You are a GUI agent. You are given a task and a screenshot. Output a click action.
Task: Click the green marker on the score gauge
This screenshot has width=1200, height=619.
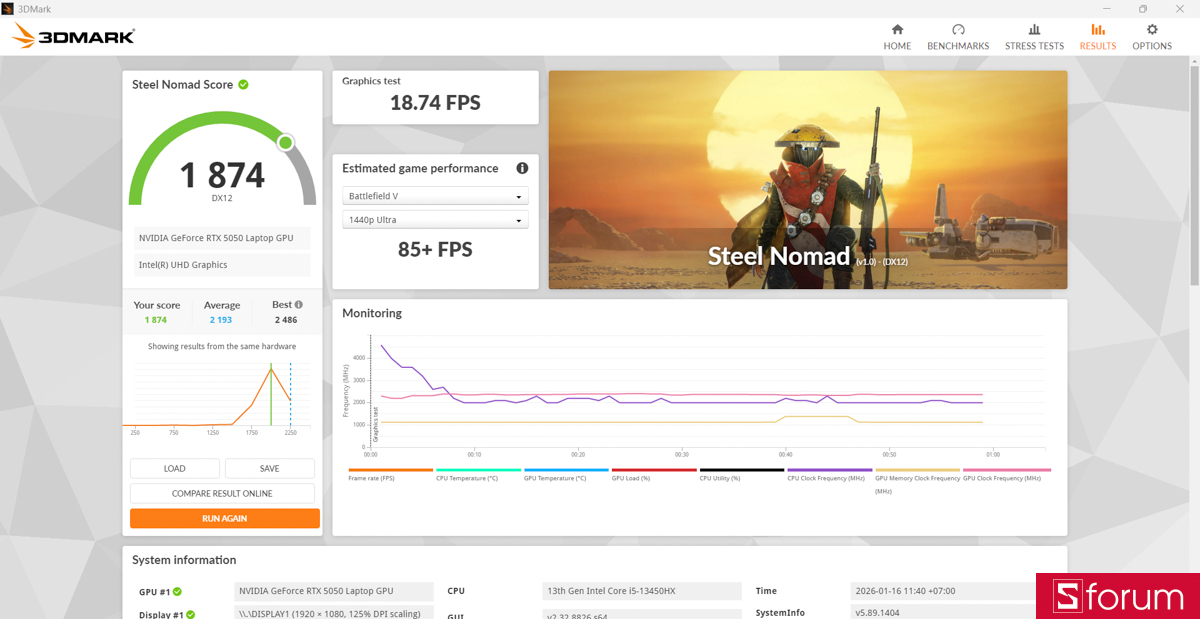(x=284, y=142)
